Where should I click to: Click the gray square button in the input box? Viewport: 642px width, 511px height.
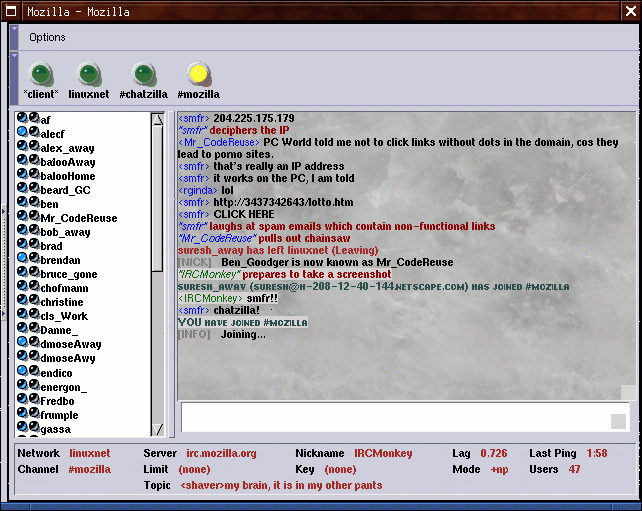(x=618, y=421)
